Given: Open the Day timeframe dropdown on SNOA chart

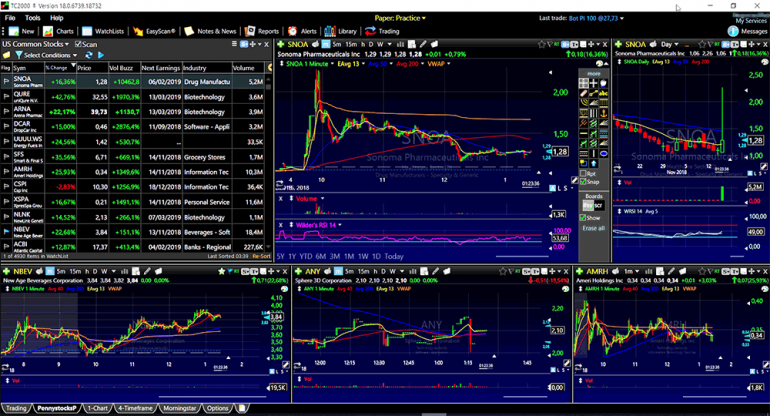Looking at the screenshot, I should (669, 44).
